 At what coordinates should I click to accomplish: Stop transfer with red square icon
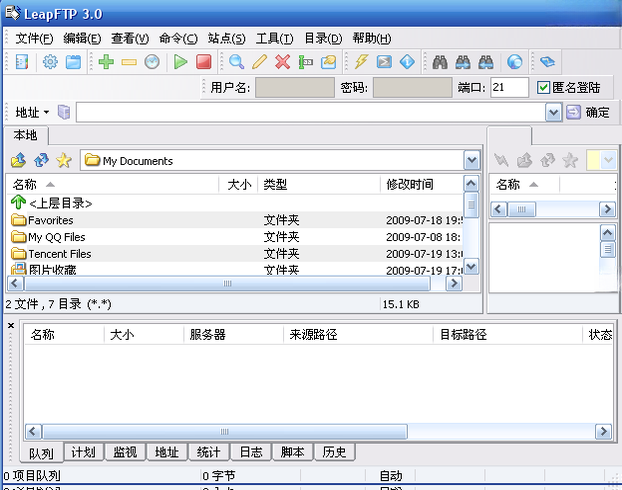tap(204, 62)
